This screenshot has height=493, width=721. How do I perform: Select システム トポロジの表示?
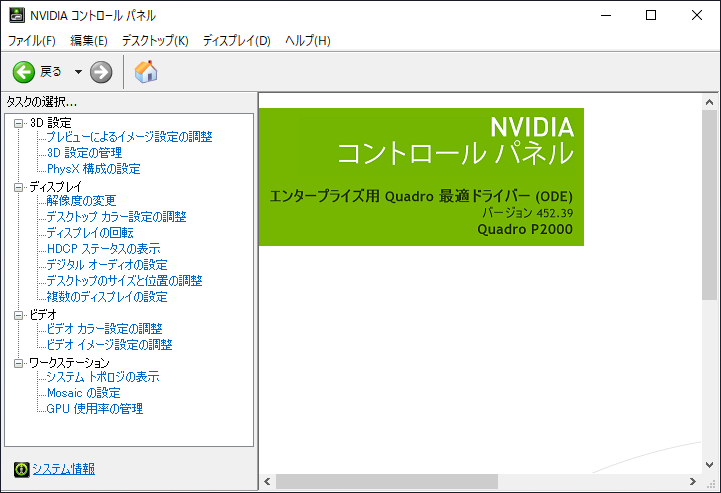tap(103, 377)
